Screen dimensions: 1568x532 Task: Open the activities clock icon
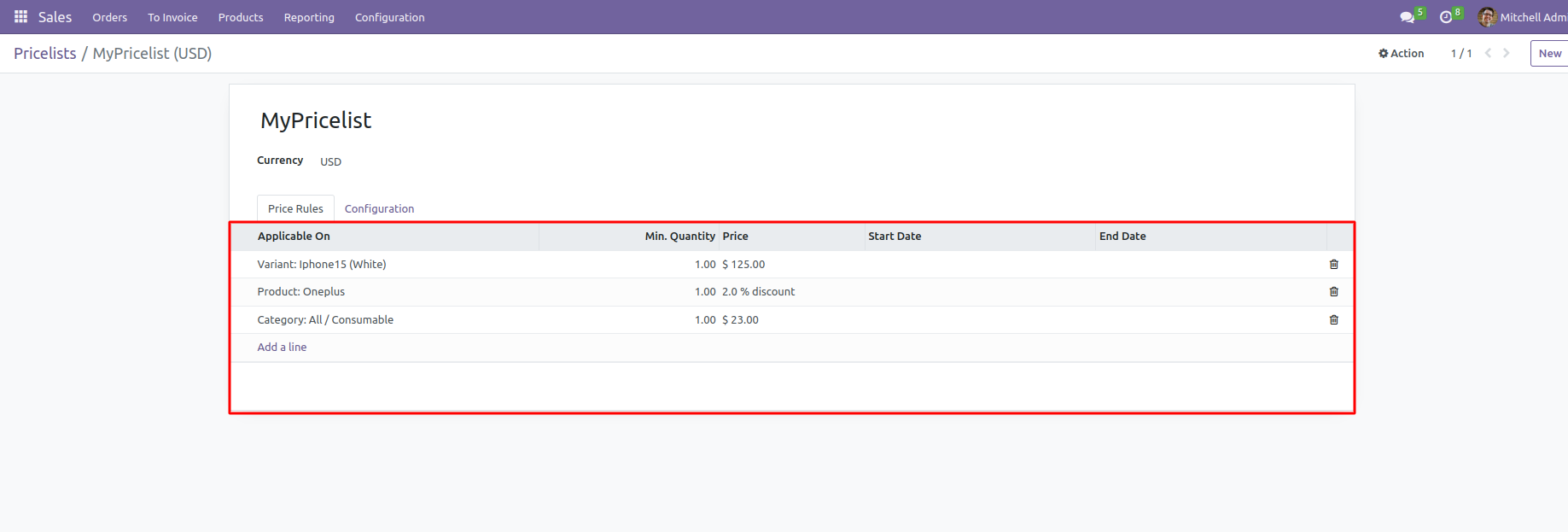1446,17
